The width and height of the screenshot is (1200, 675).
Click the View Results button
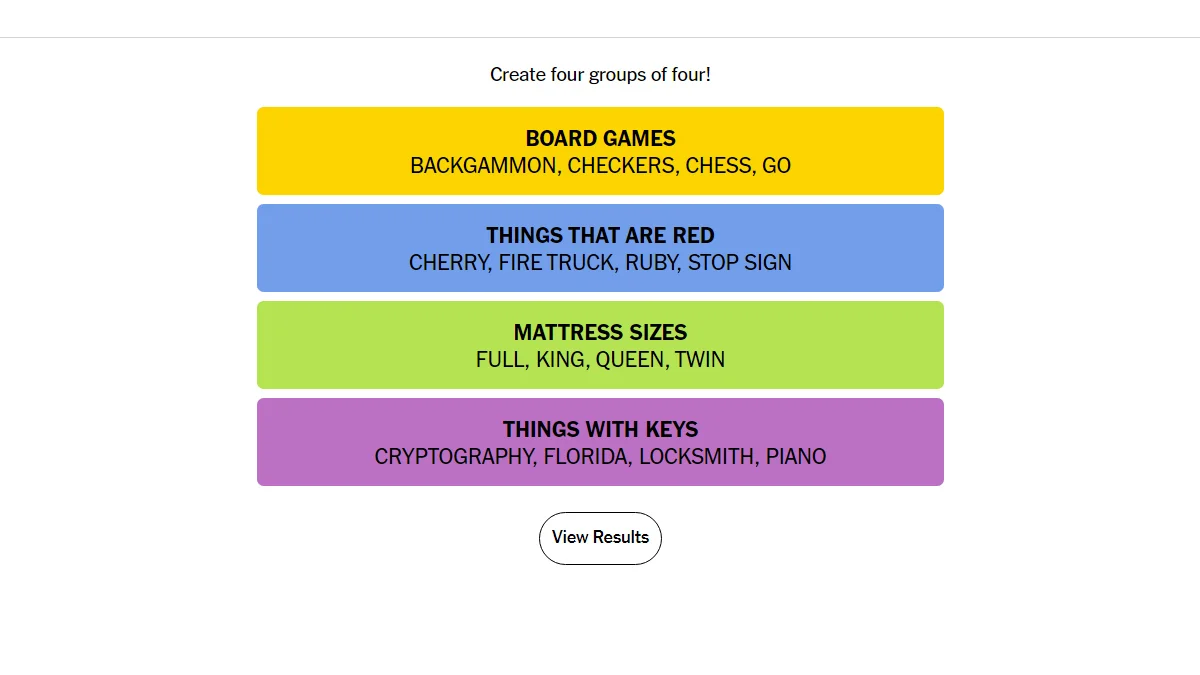coord(600,538)
